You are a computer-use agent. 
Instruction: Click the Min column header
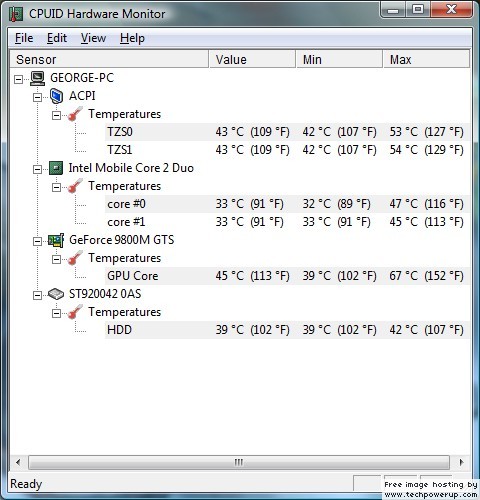tap(339, 60)
